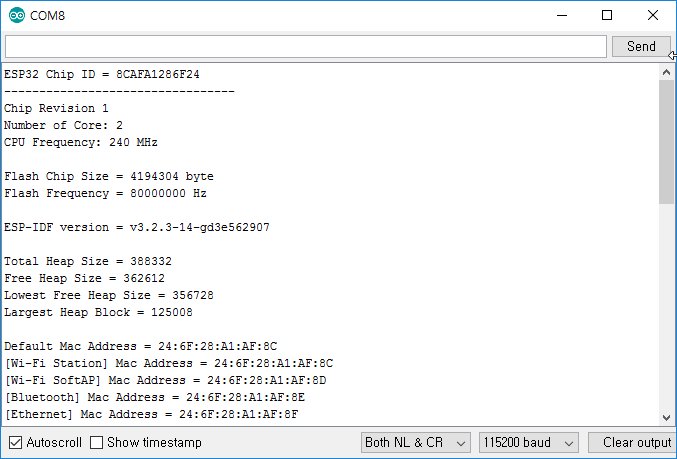Maximize the COM8 window
The image size is (677, 459).
click(607, 16)
